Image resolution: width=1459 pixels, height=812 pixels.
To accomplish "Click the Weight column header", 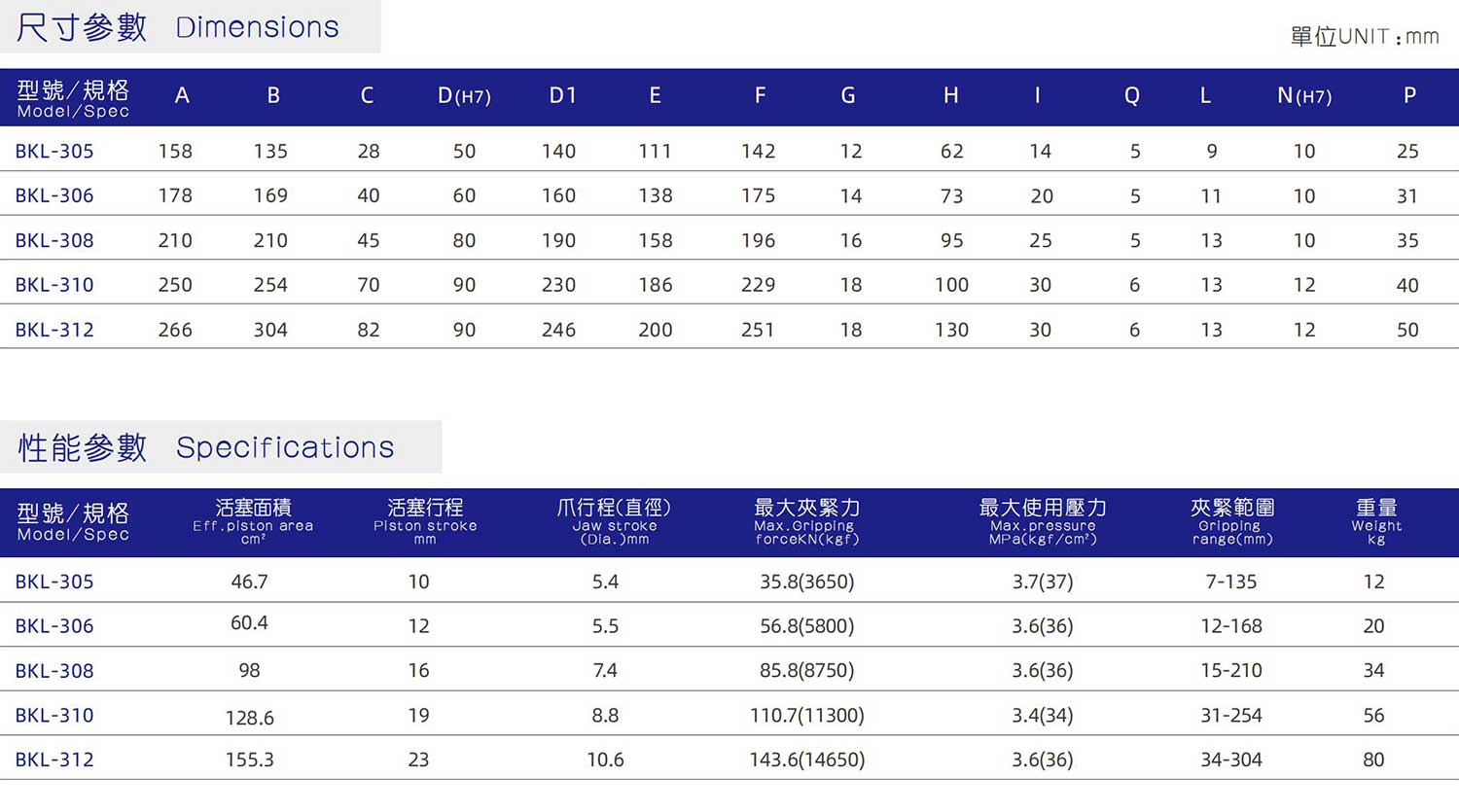I will pos(1376,521).
